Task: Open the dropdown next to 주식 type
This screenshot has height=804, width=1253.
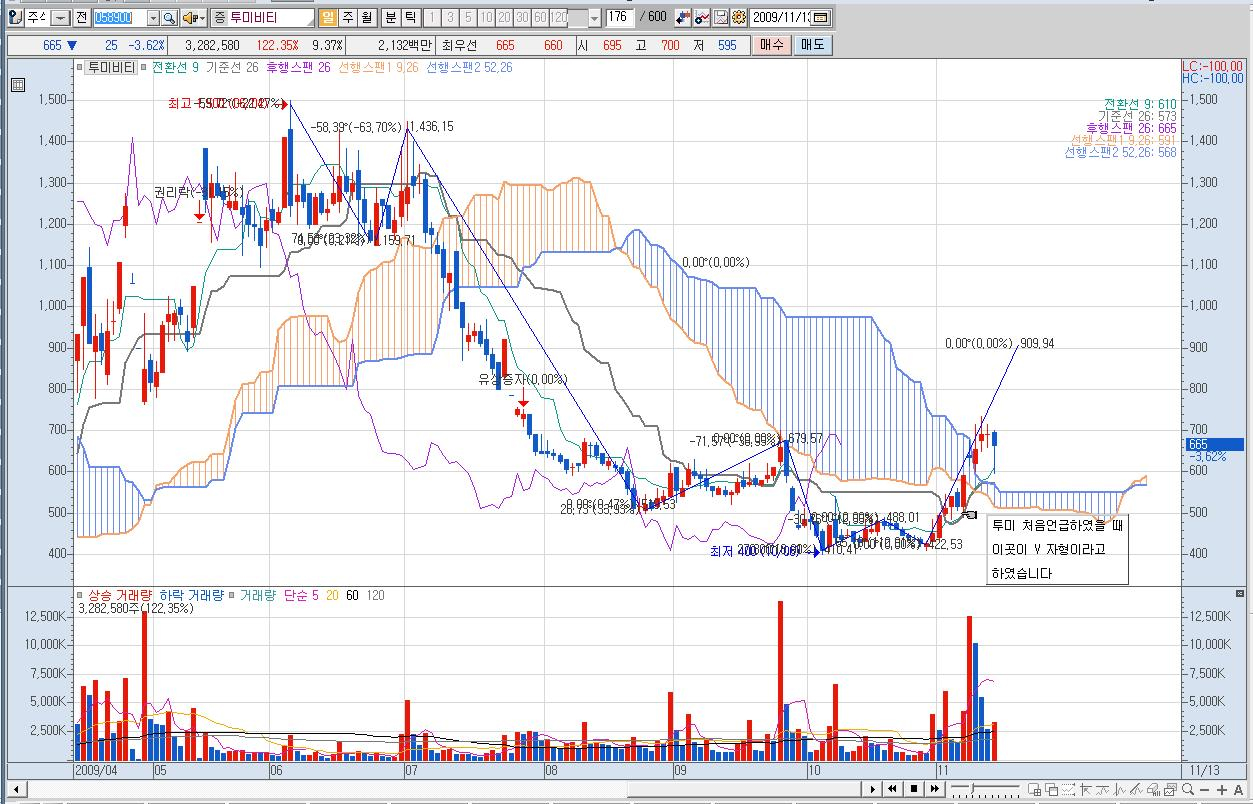Action: [x=60, y=18]
